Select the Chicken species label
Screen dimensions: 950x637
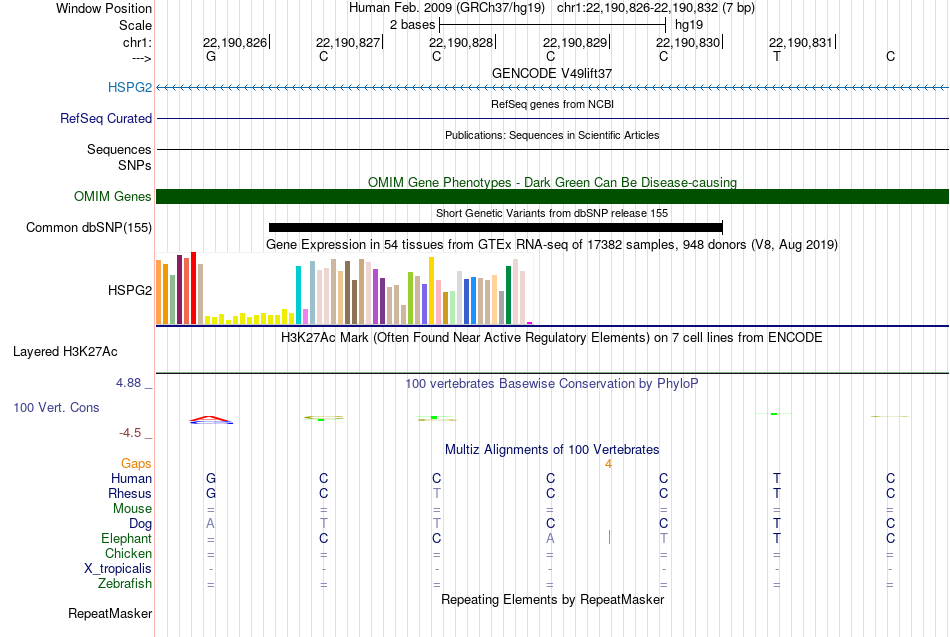point(128,553)
